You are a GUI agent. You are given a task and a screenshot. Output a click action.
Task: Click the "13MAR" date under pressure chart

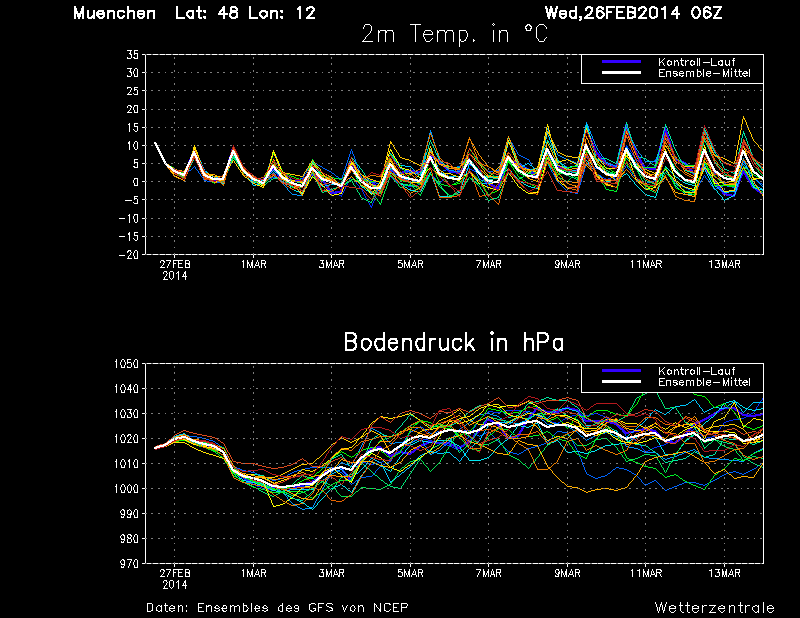pyautogui.click(x=724, y=574)
